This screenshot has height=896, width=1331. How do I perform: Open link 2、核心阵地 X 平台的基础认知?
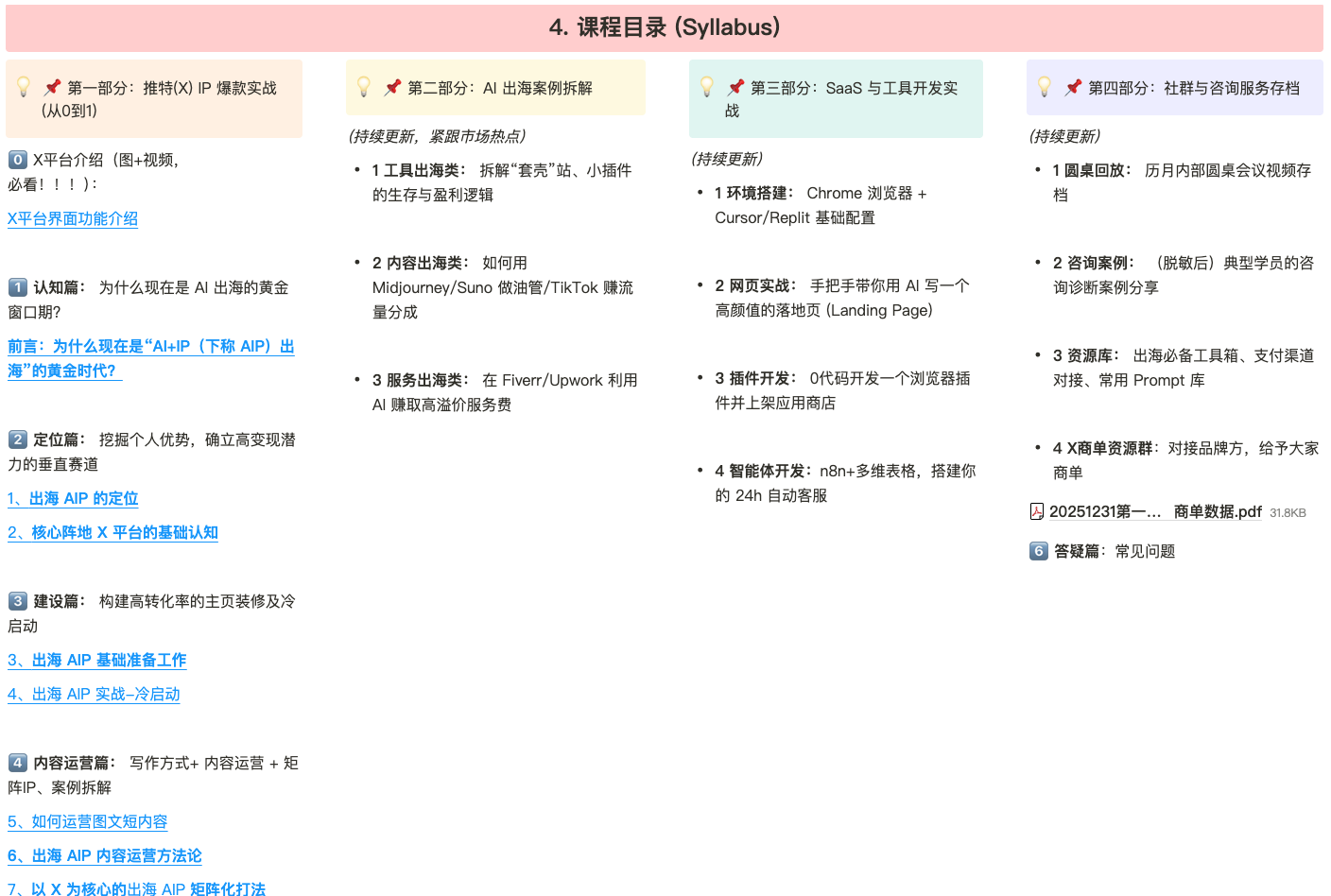pyautogui.click(x=112, y=532)
